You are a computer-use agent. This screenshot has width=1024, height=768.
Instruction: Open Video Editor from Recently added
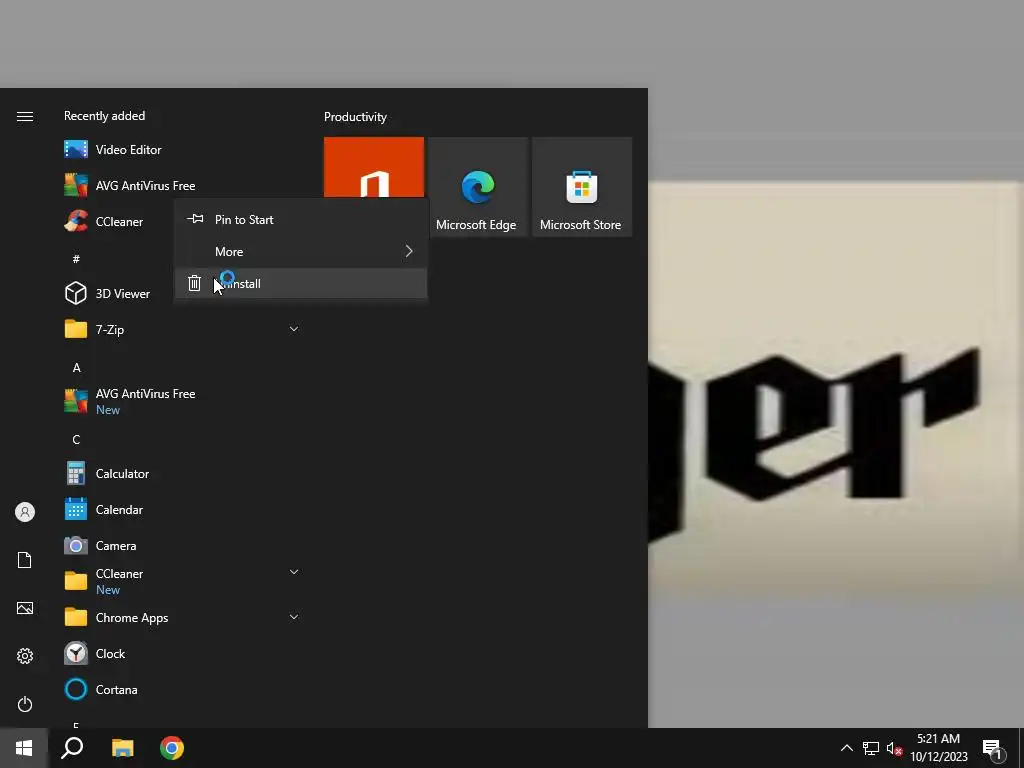tap(182, 150)
